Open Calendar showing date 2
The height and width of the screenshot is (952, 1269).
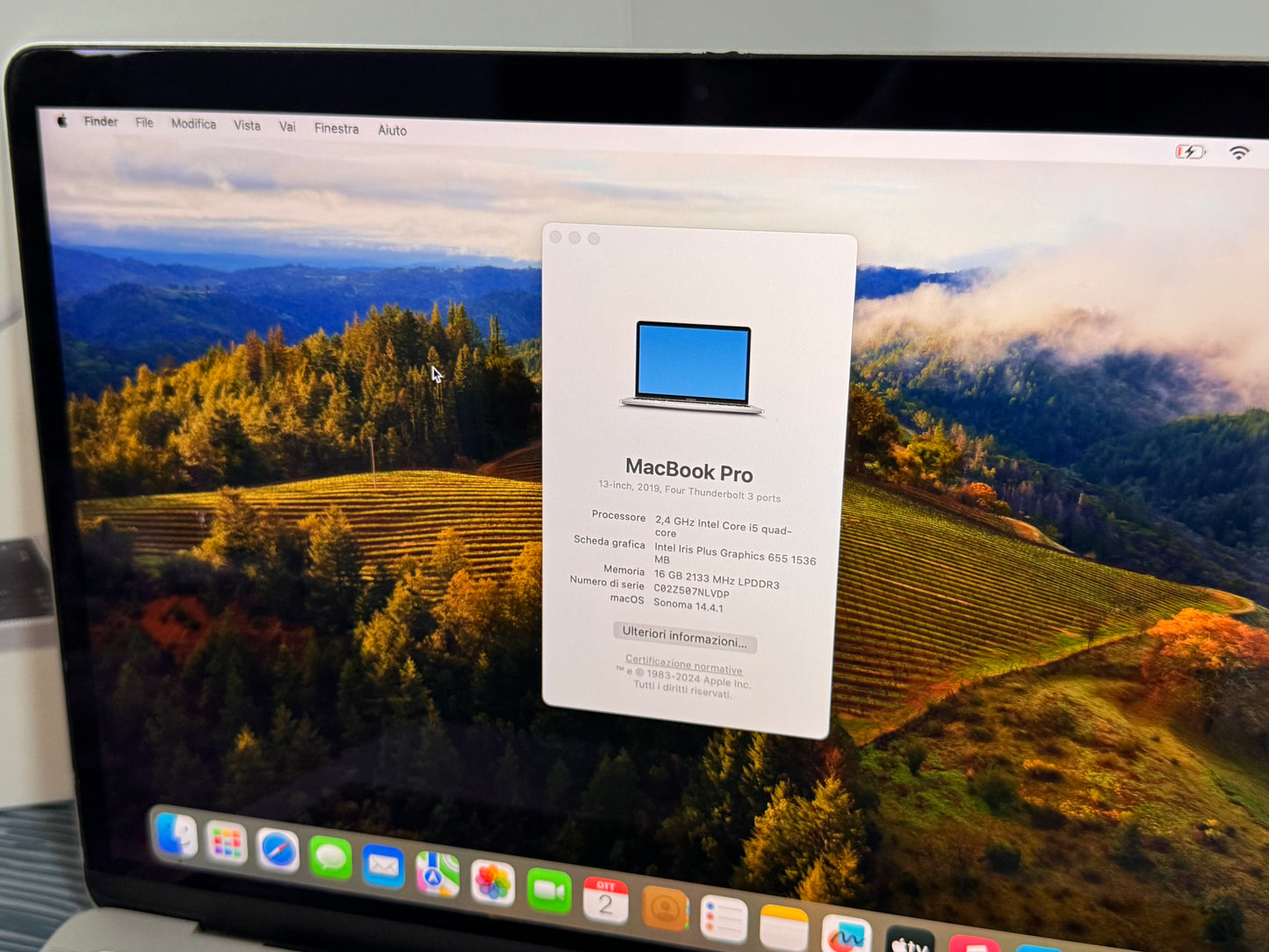pos(606,900)
